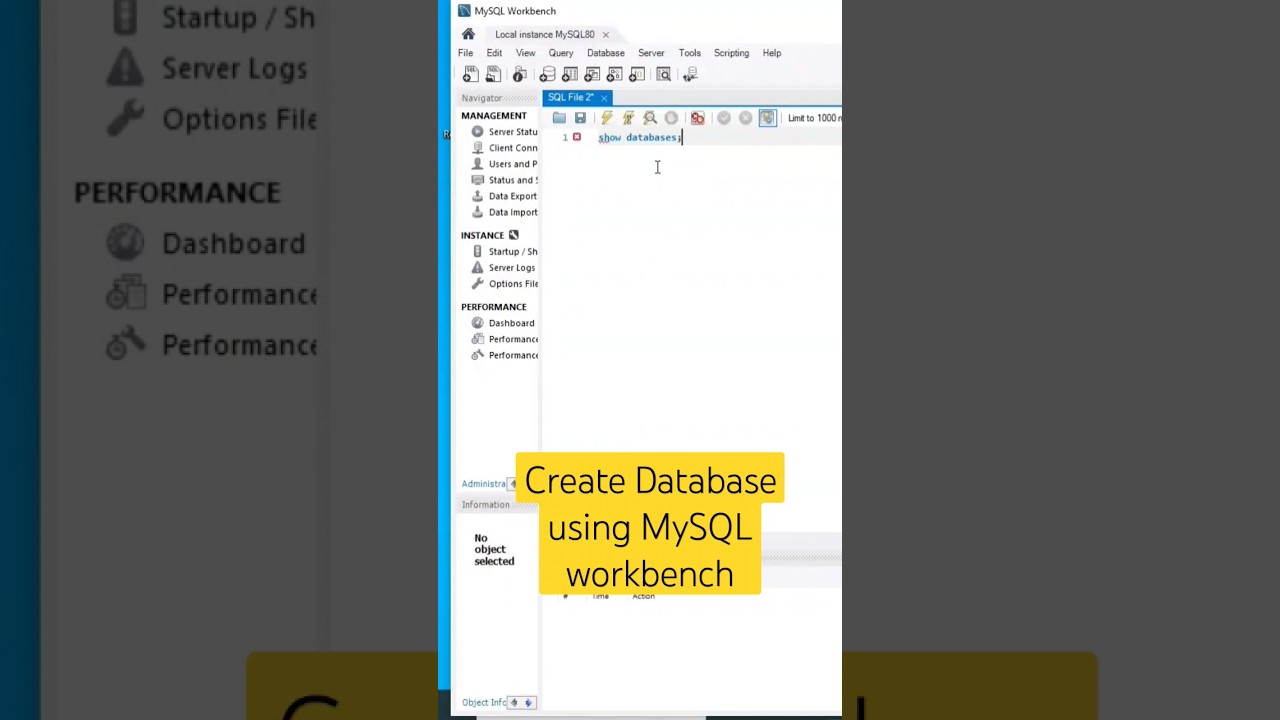Screen dimensions: 1280x720
Task: Click create new function icon
Action: click(637, 75)
